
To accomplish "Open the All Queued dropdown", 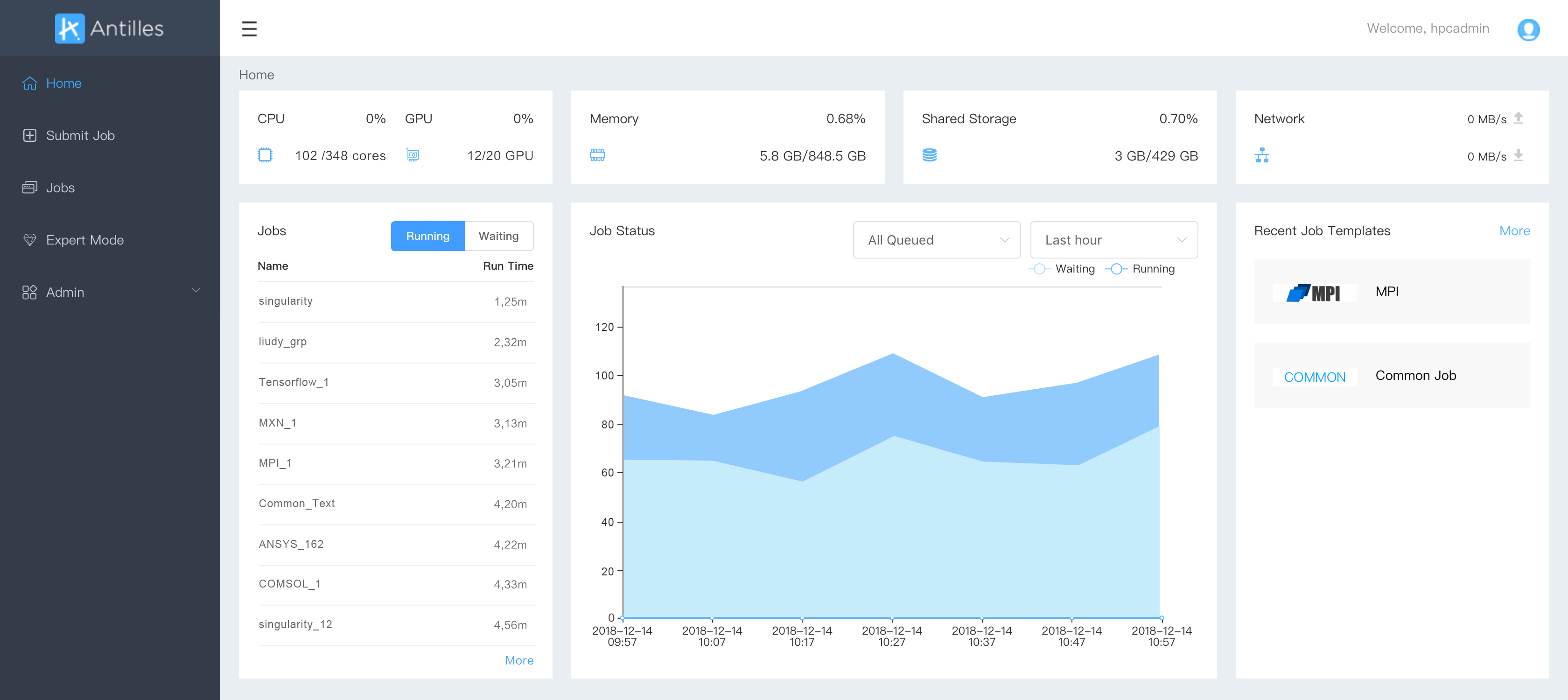I will 936,240.
